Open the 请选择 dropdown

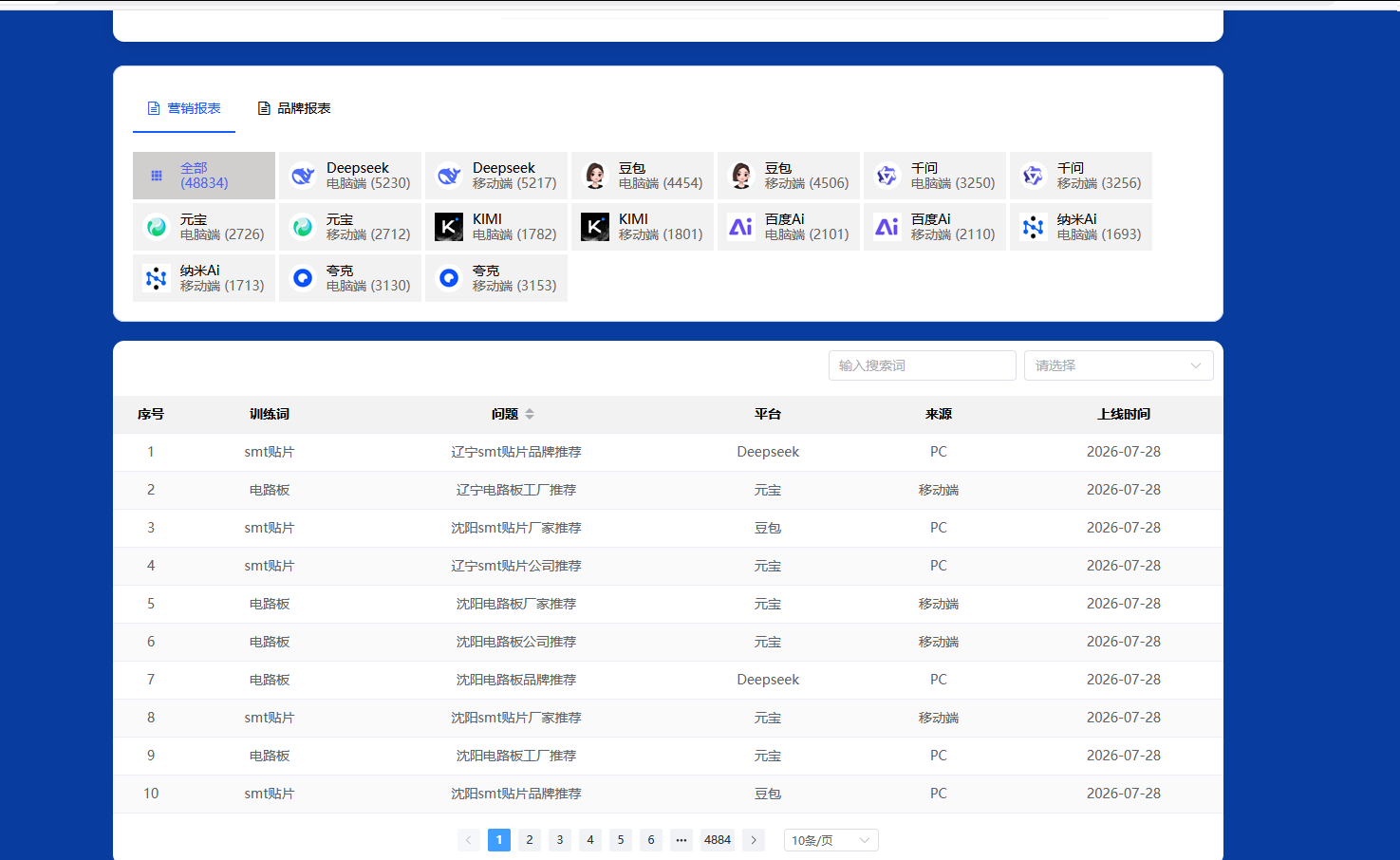pyautogui.click(x=1118, y=365)
